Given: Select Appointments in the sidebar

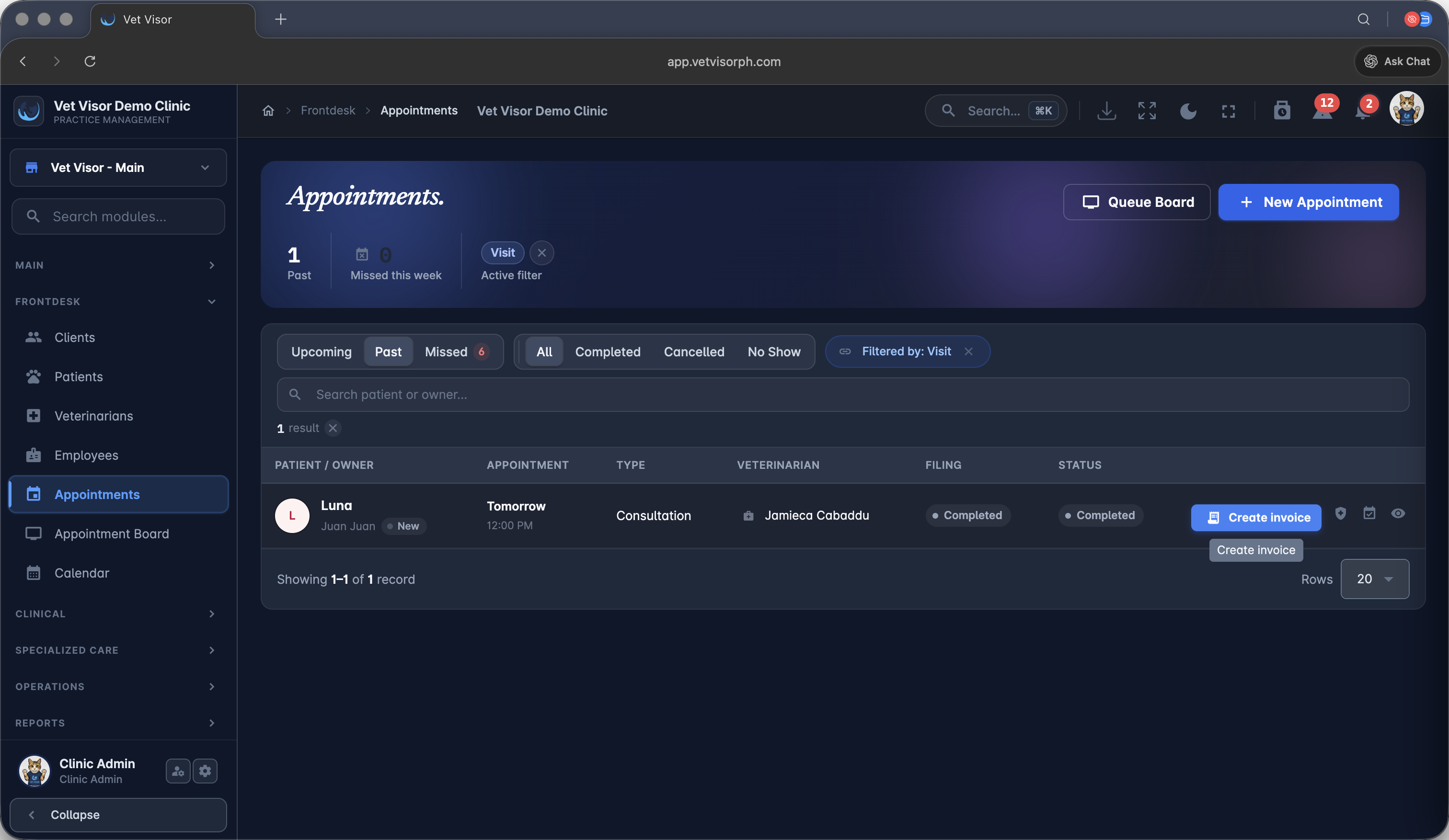Looking at the screenshot, I should 118,494.
